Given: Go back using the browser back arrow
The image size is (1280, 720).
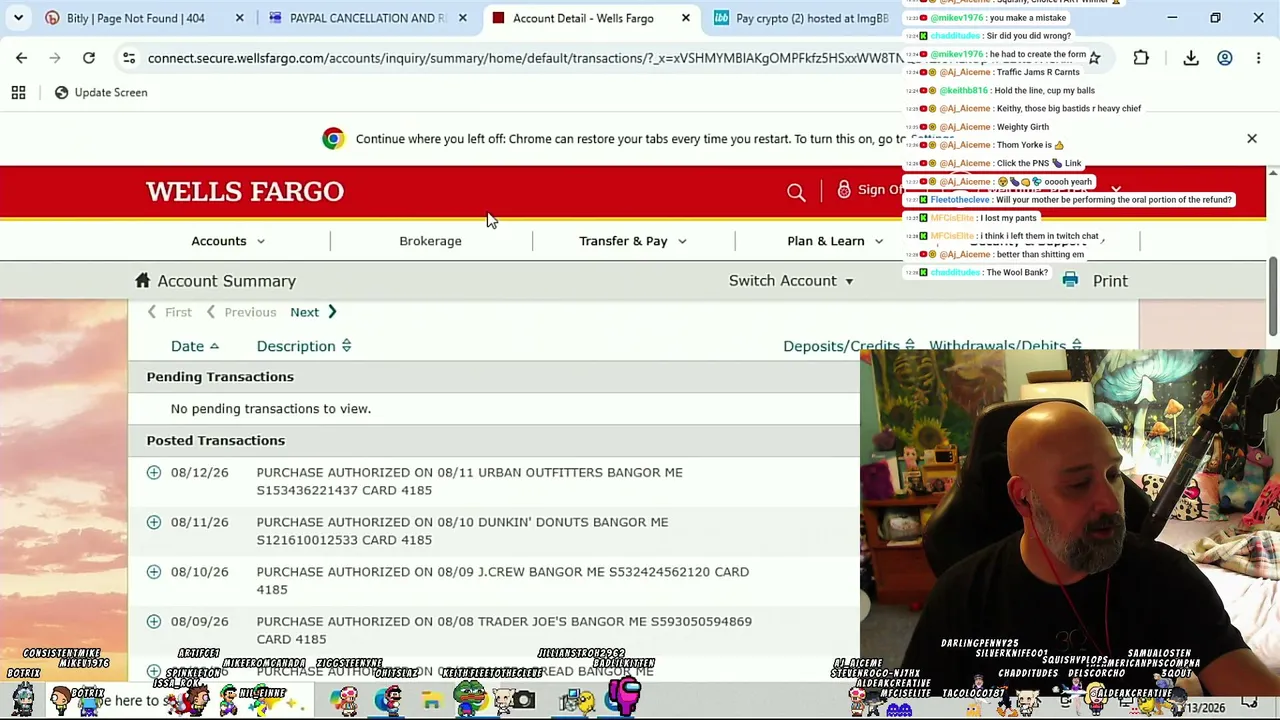Looking at the screenshot, I should 21,58.
